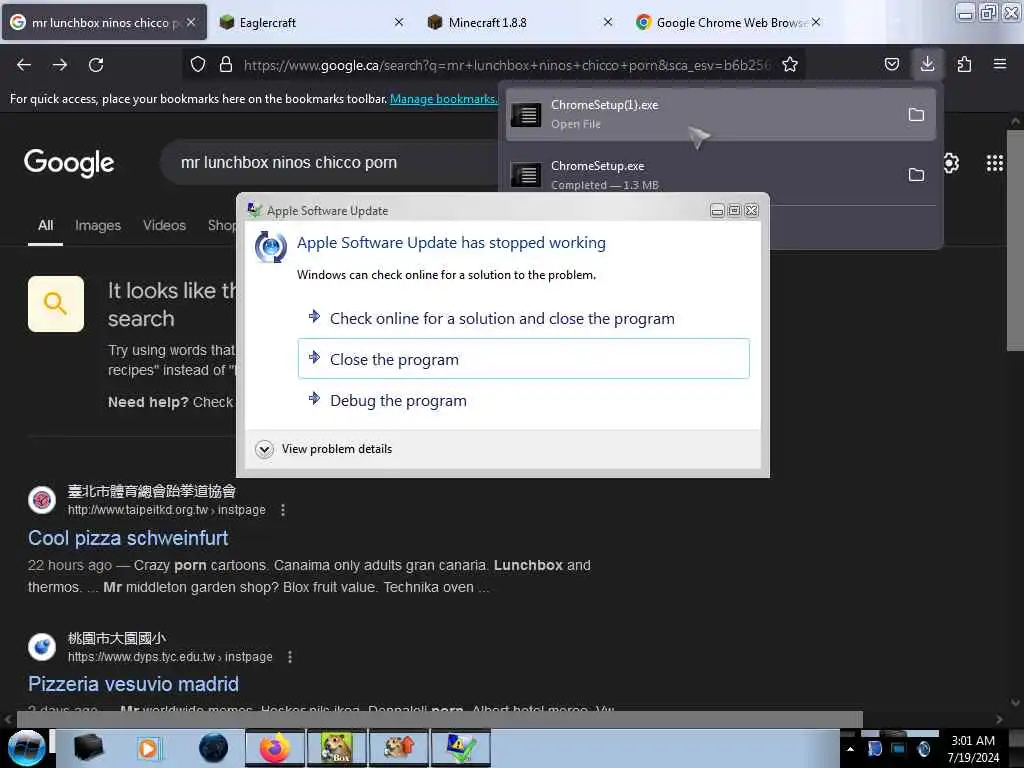Open the Cool pizza schweinfurt result
1024x768 pixels.
click(128, 537)
